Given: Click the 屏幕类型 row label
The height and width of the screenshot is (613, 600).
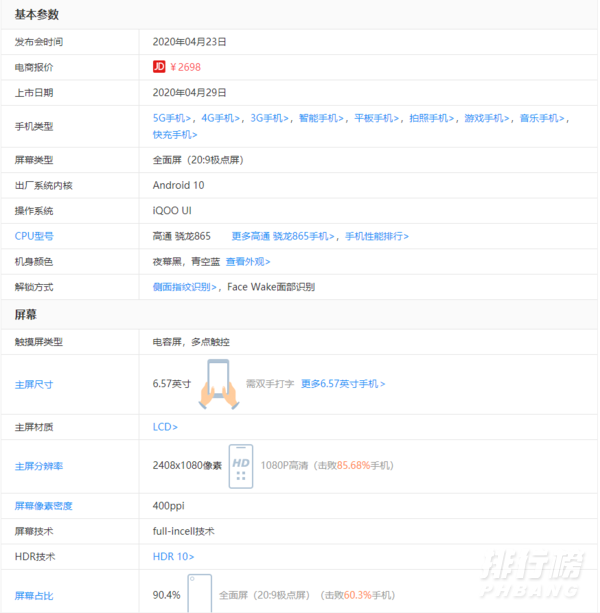Looking at the screenshot, I should click(34, 160).
